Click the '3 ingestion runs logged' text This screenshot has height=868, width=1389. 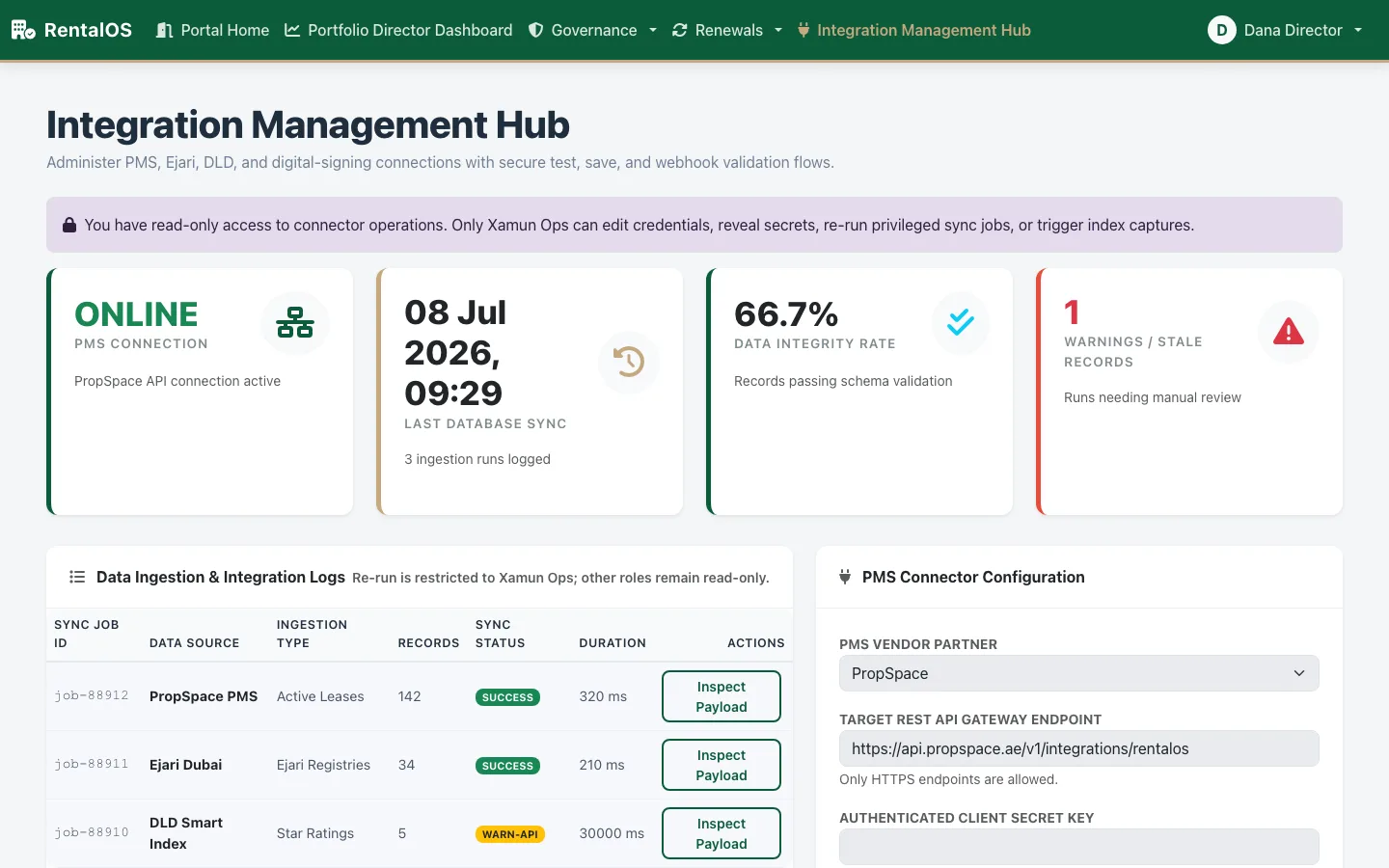point(477,459)
